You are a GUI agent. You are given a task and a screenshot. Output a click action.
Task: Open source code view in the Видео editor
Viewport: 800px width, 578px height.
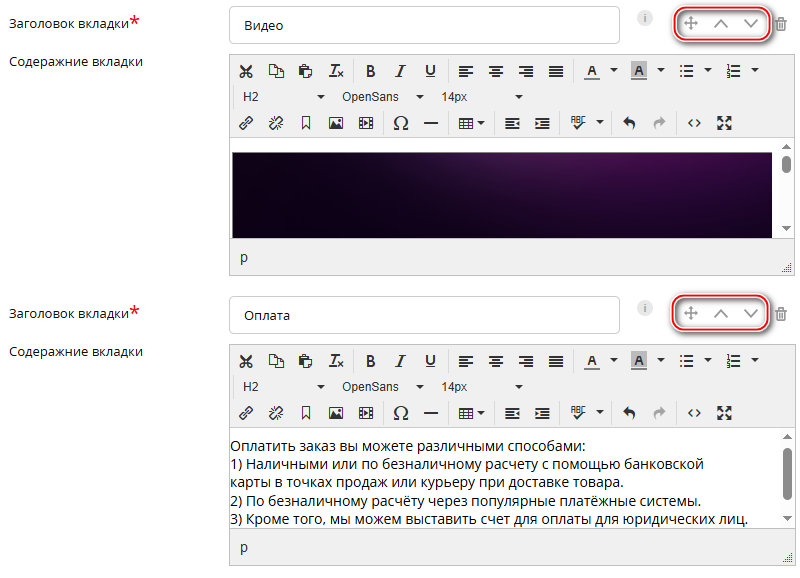click(694, 123)
